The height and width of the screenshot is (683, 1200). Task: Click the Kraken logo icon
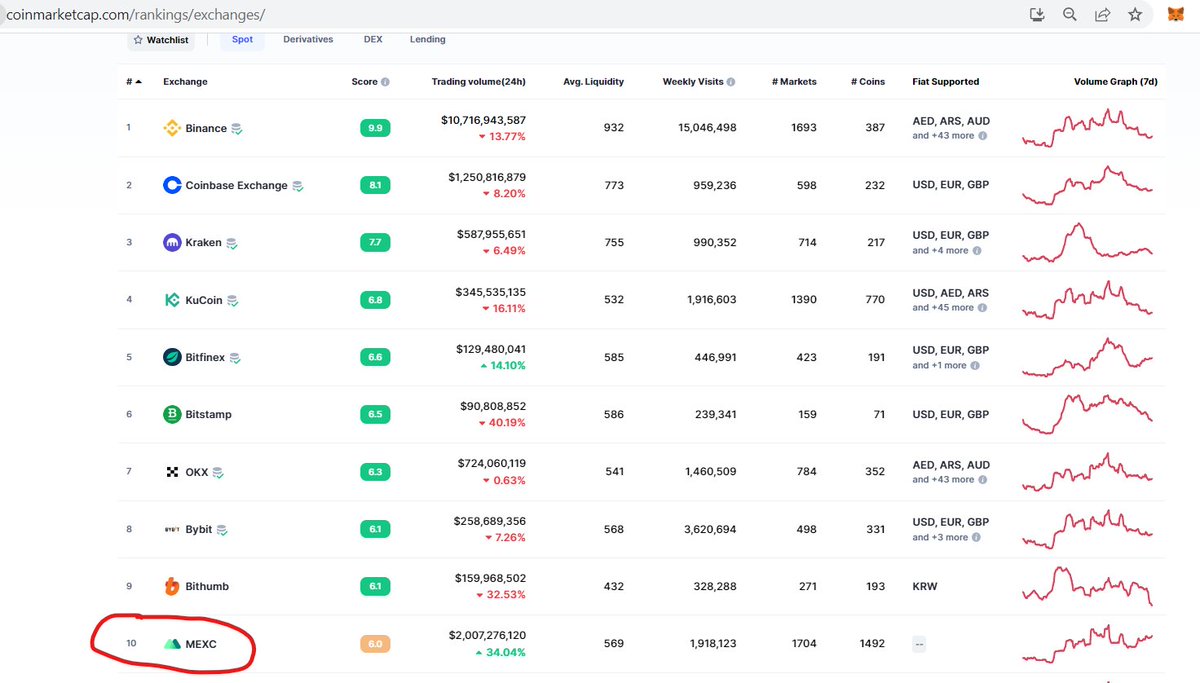pyautogui.click(x=172, y=242)
